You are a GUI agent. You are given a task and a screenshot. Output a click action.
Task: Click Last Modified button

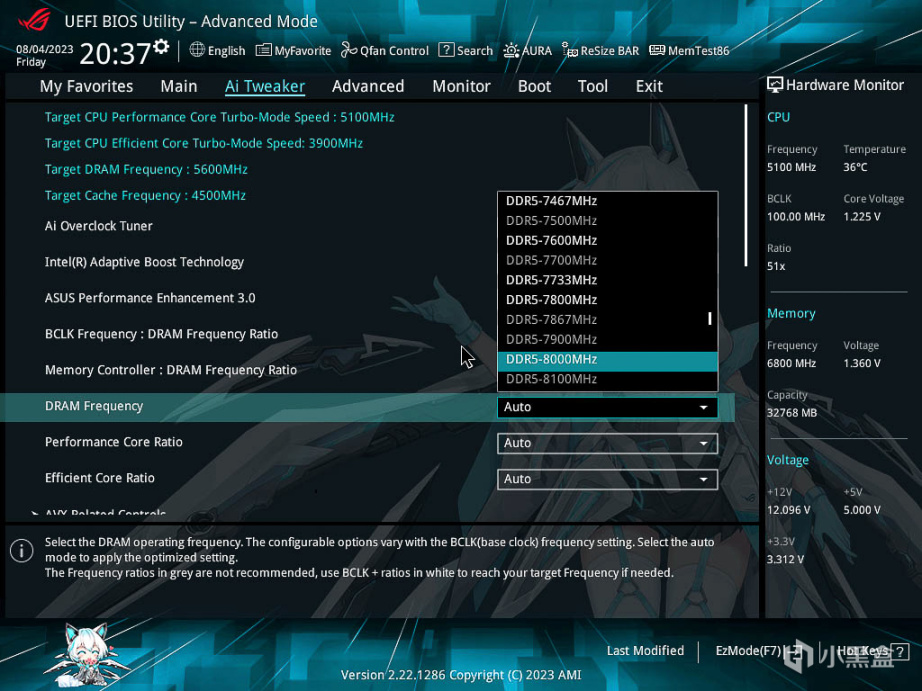tap(645, 651)
